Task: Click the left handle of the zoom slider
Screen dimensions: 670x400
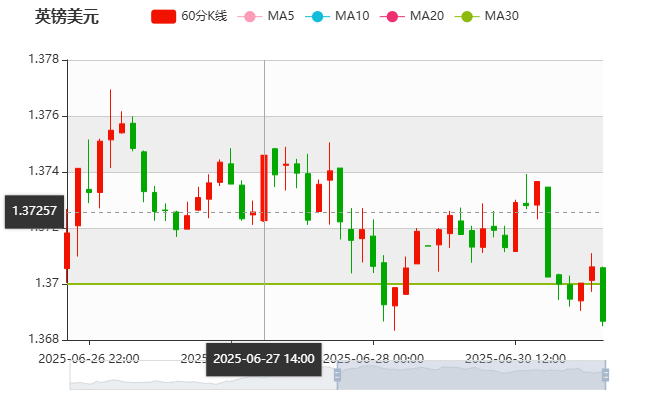Action: coord(337,375)
